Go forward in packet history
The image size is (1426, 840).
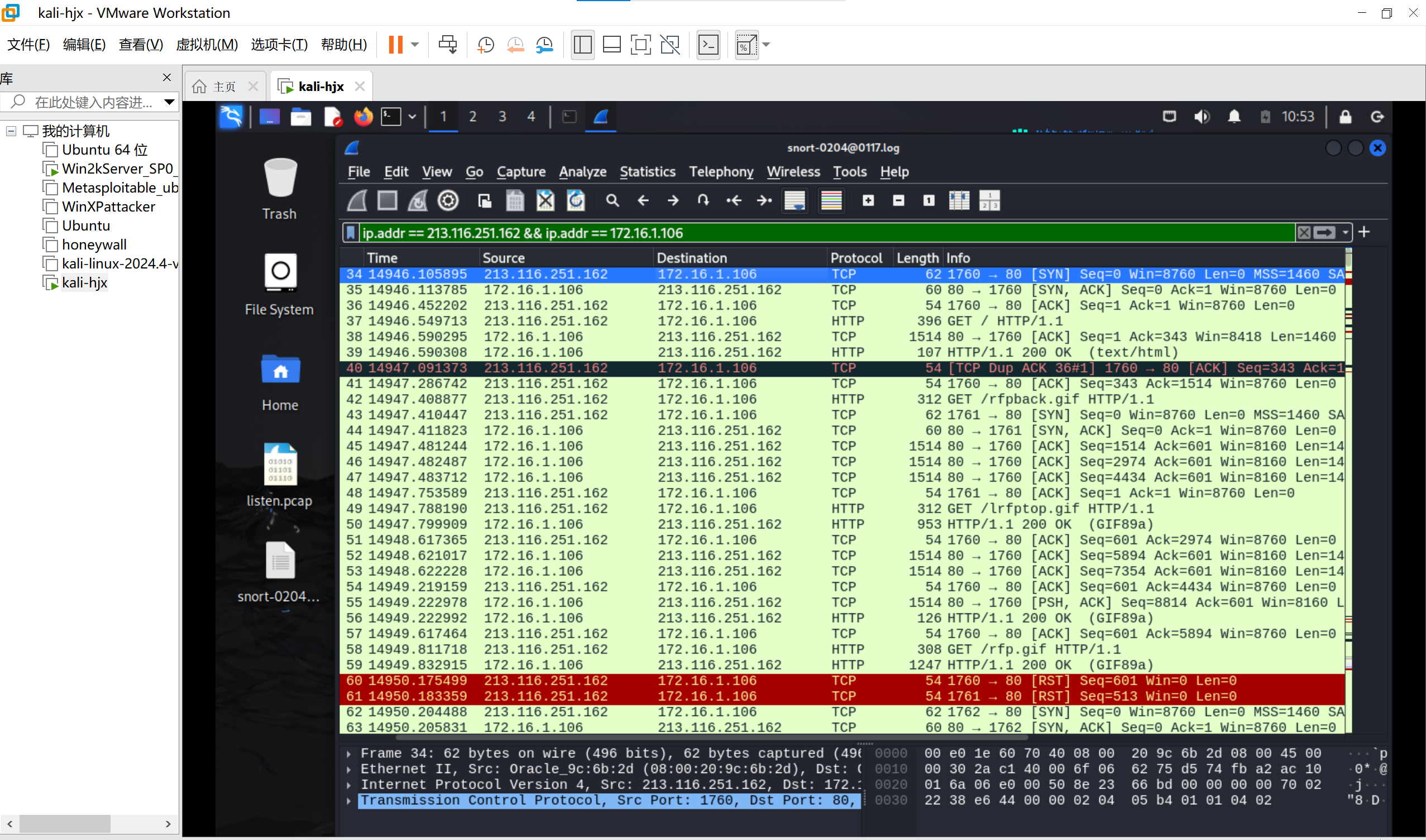point(673,200)
